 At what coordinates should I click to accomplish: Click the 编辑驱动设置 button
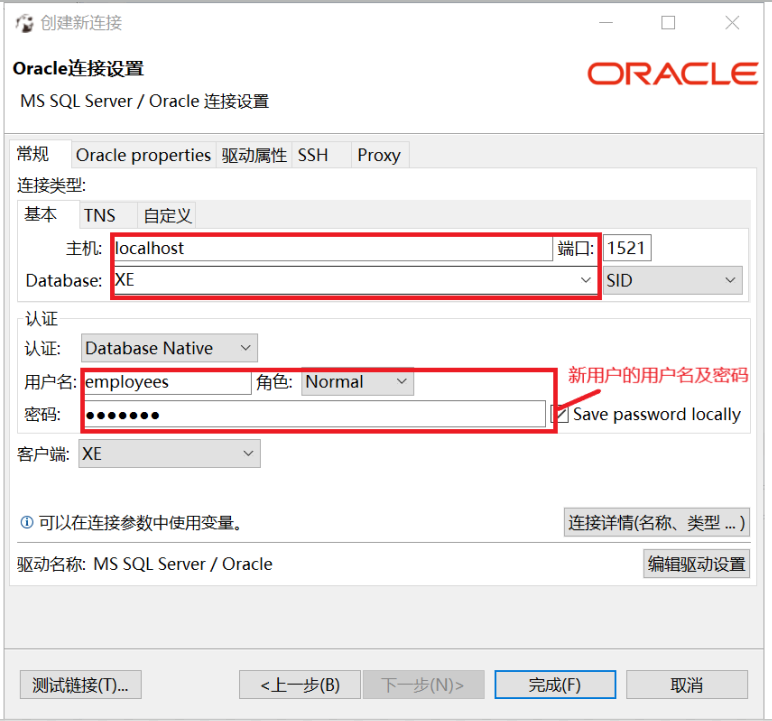pyautogui.click(x=696, y=564)
